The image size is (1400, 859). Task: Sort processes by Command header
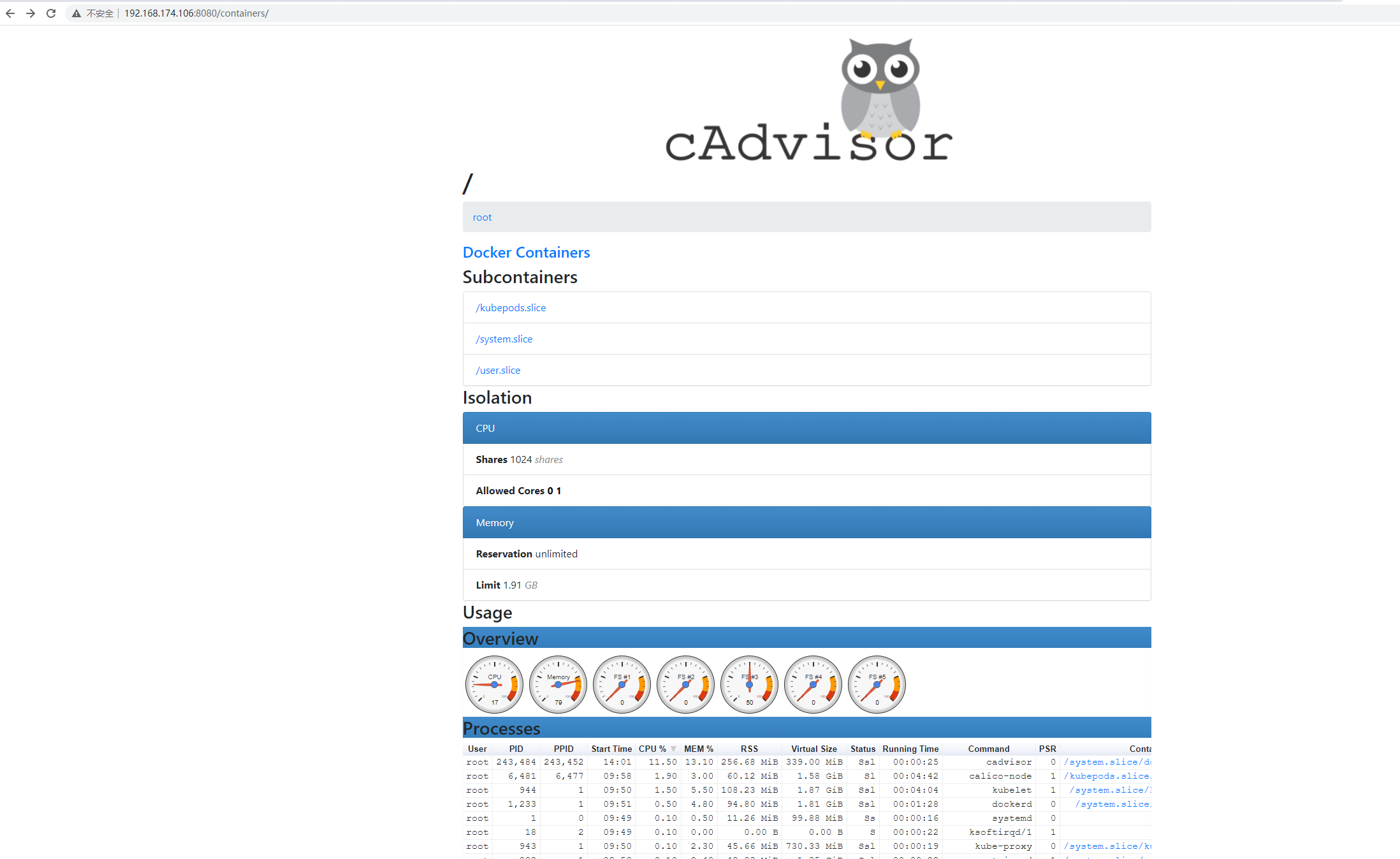(989, 749)
